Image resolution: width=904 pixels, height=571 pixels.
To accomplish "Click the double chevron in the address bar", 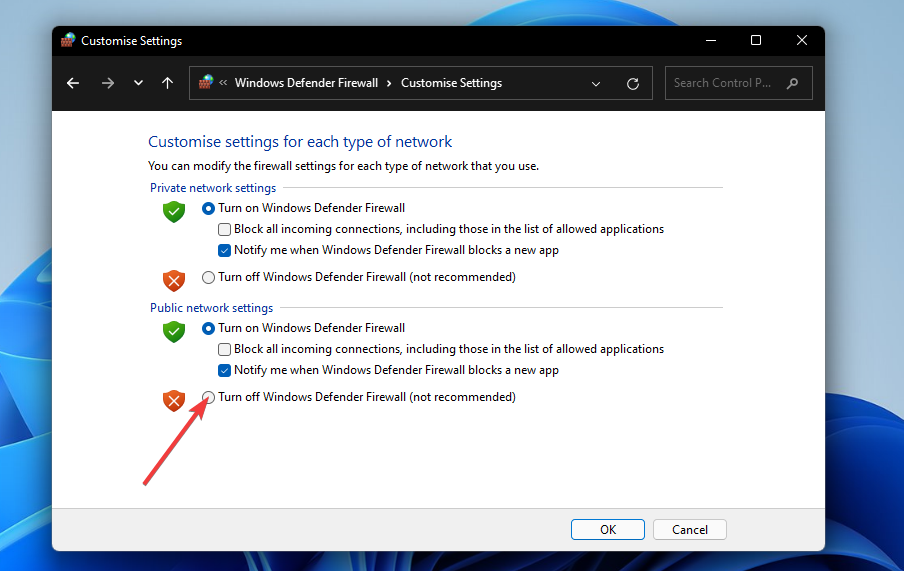I will tap(223, 82).
